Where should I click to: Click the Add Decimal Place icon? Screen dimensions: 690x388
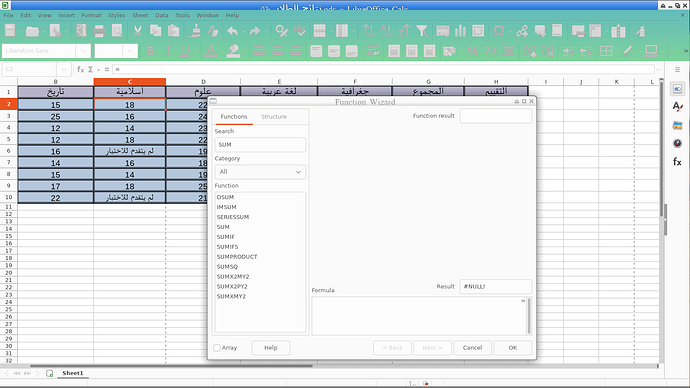click(x=529, y=51)
